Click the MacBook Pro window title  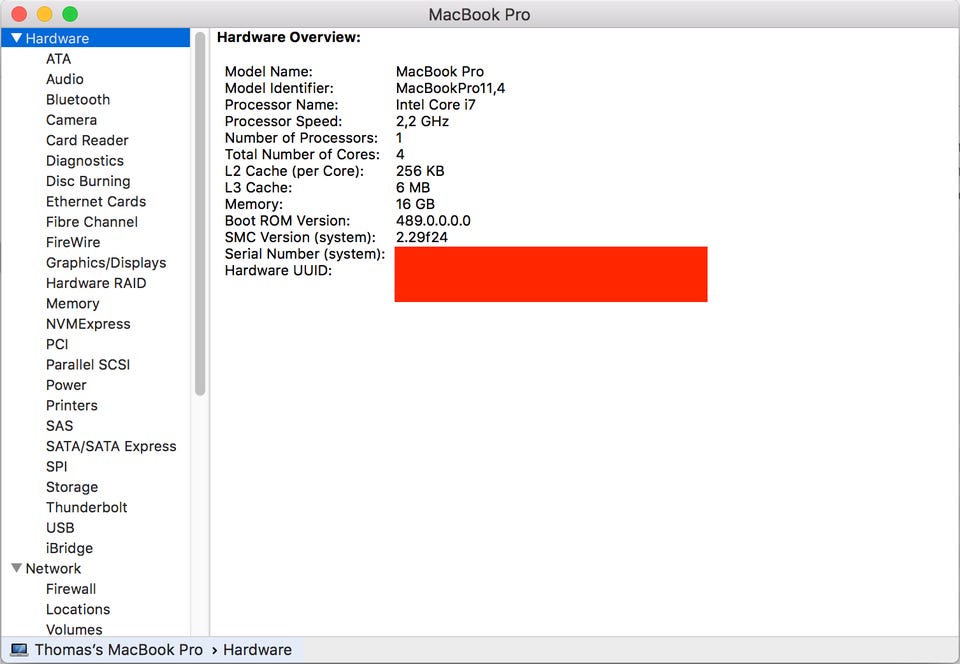[479, 14]
